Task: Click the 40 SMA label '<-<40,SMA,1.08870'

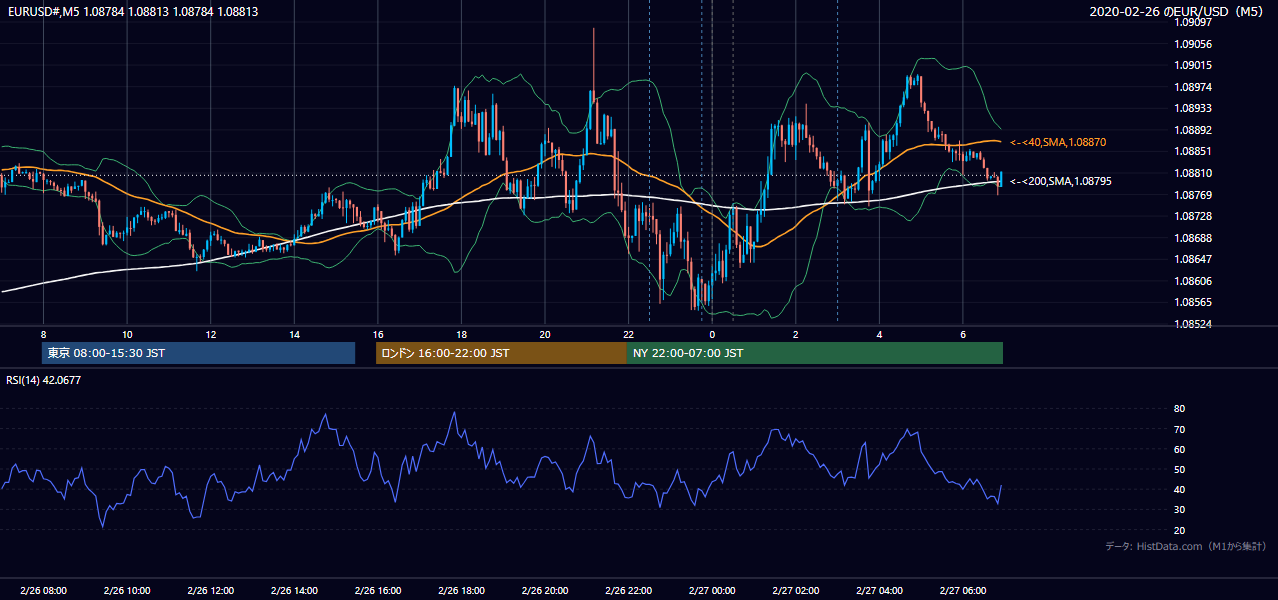Action: click(1058, 143)
